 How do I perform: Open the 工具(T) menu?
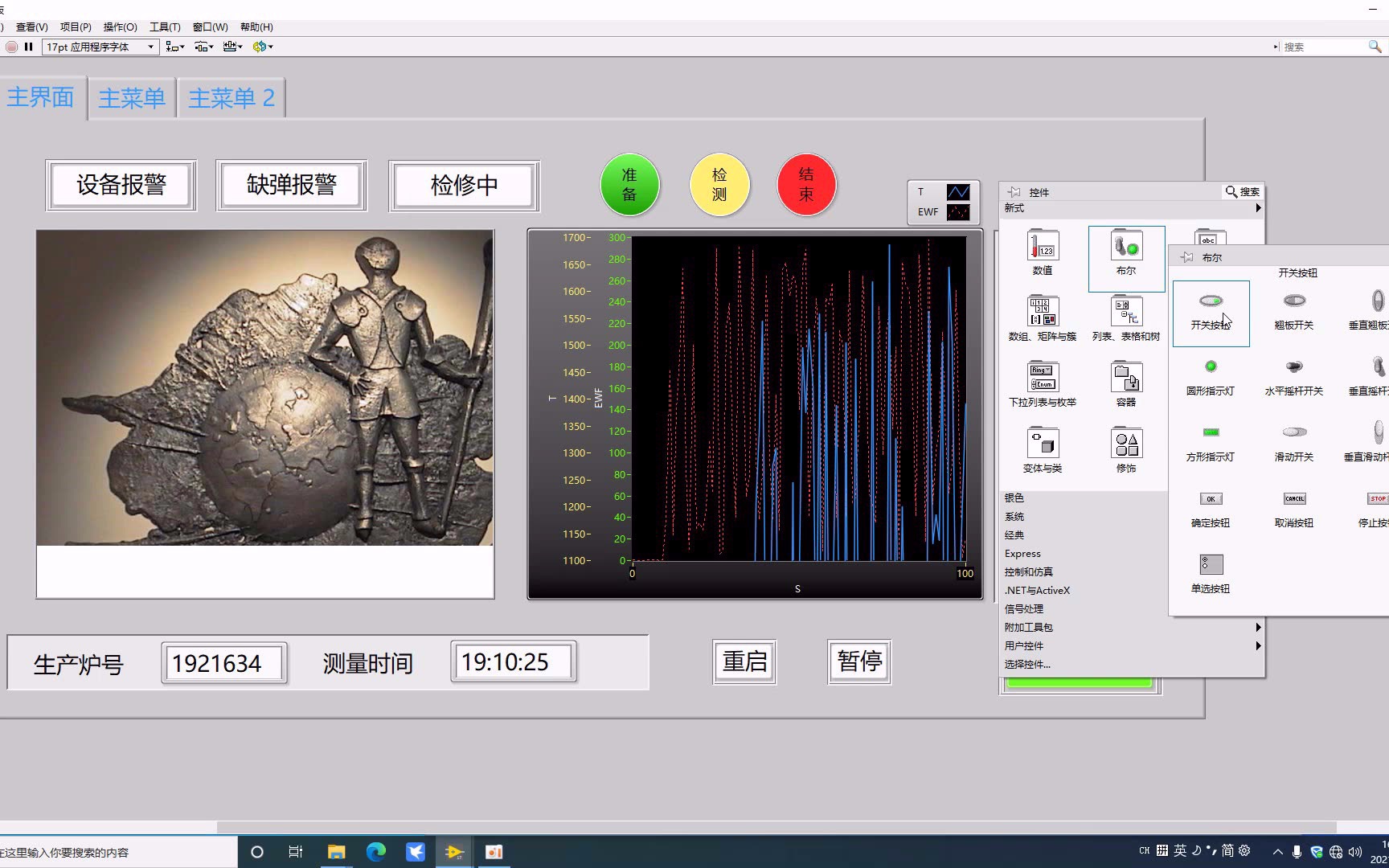[164, 27]
